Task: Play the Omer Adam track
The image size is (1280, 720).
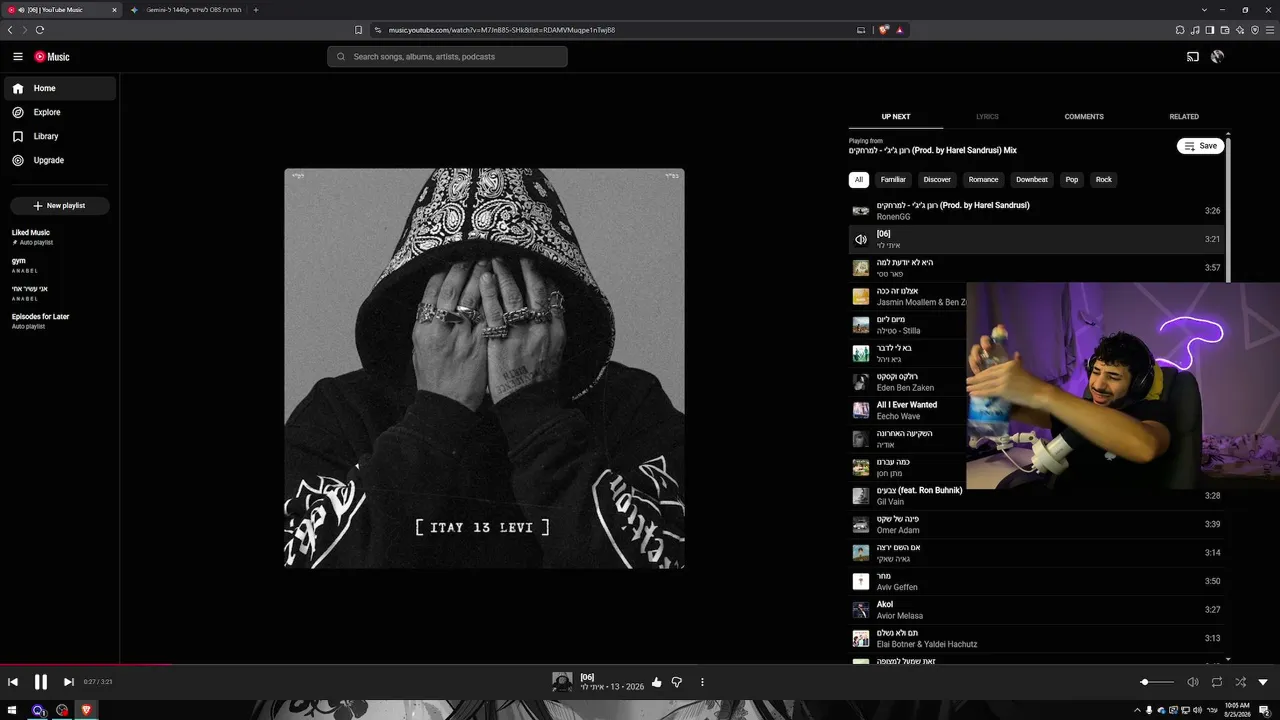Action: coord(1037,524)
